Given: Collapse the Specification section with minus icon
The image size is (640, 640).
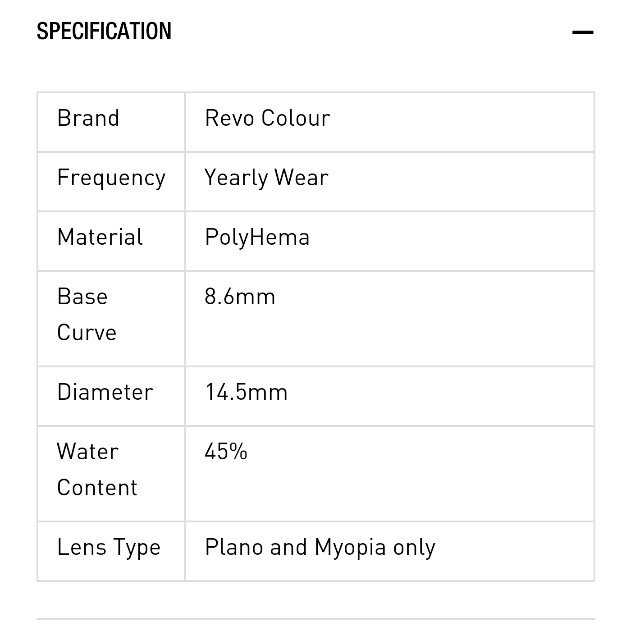Looking at the screenshot, I should (x=582, y=32).
